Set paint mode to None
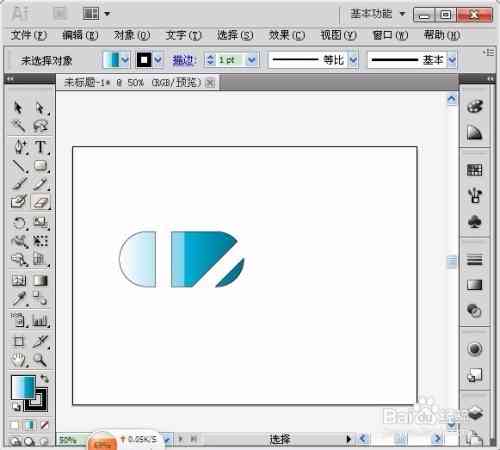This screenshot has height=450, width=500. click(44, 425)
